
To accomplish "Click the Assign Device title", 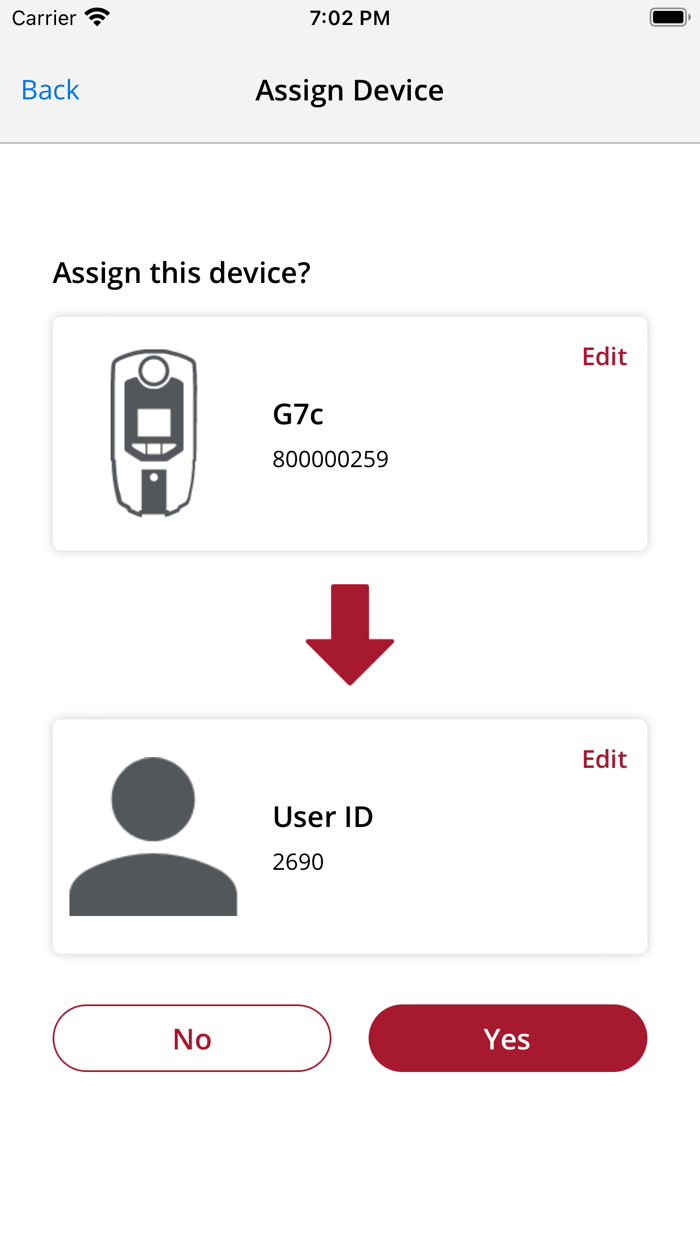I will pyautogui.click(x=349, y=90).
